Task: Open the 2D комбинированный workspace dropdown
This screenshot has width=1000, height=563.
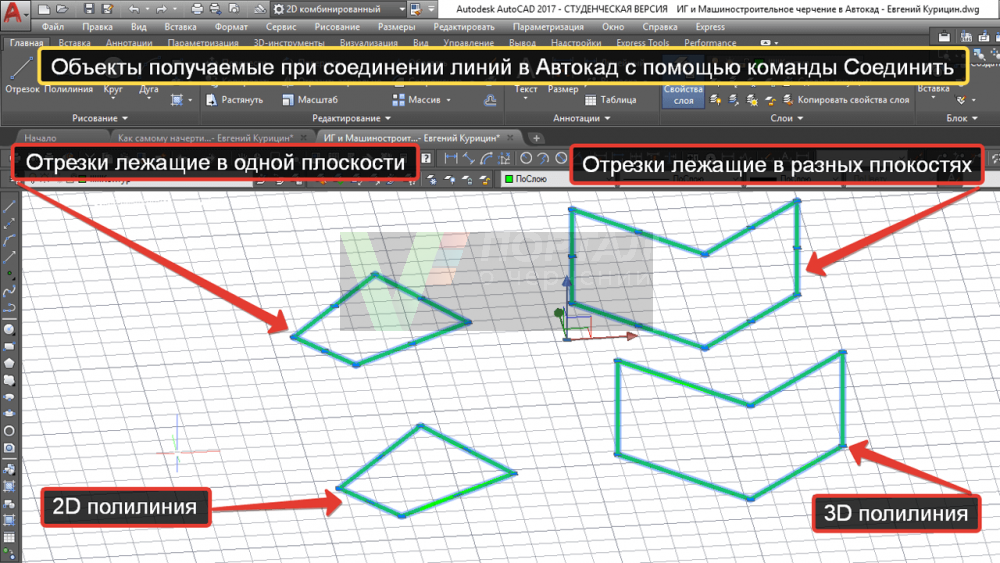Action: click(x=339, y=9)
